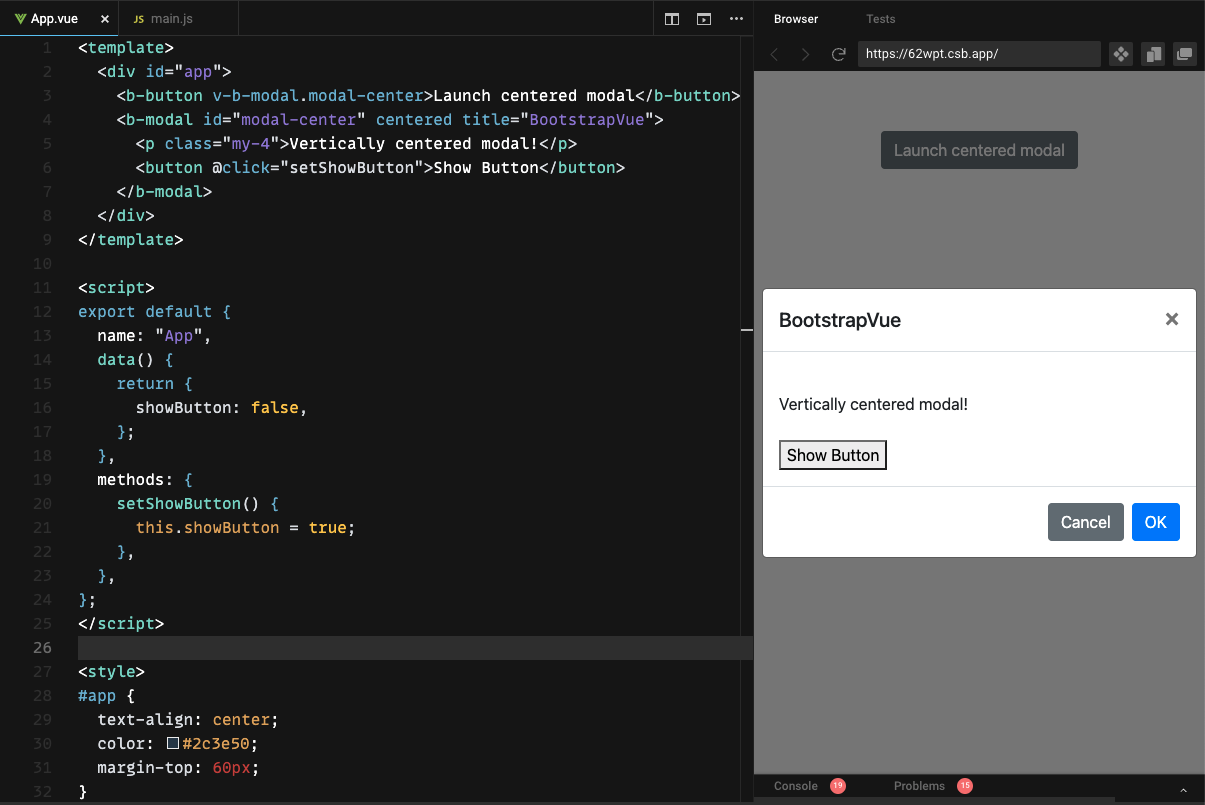The image size is (1205, 805).
Task: Click the '#app {' selector line
Action: click(x=107, y=696)
